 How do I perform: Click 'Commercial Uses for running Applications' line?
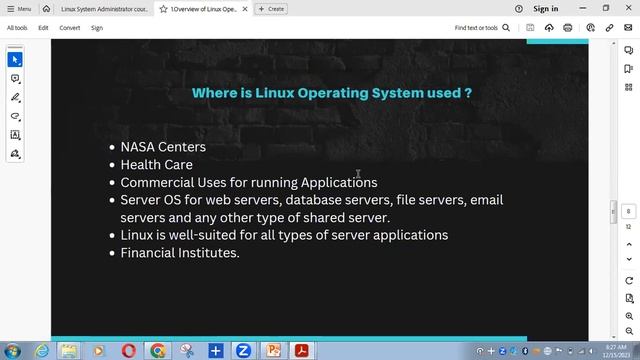pyautogui.click(x=249, y=182)
